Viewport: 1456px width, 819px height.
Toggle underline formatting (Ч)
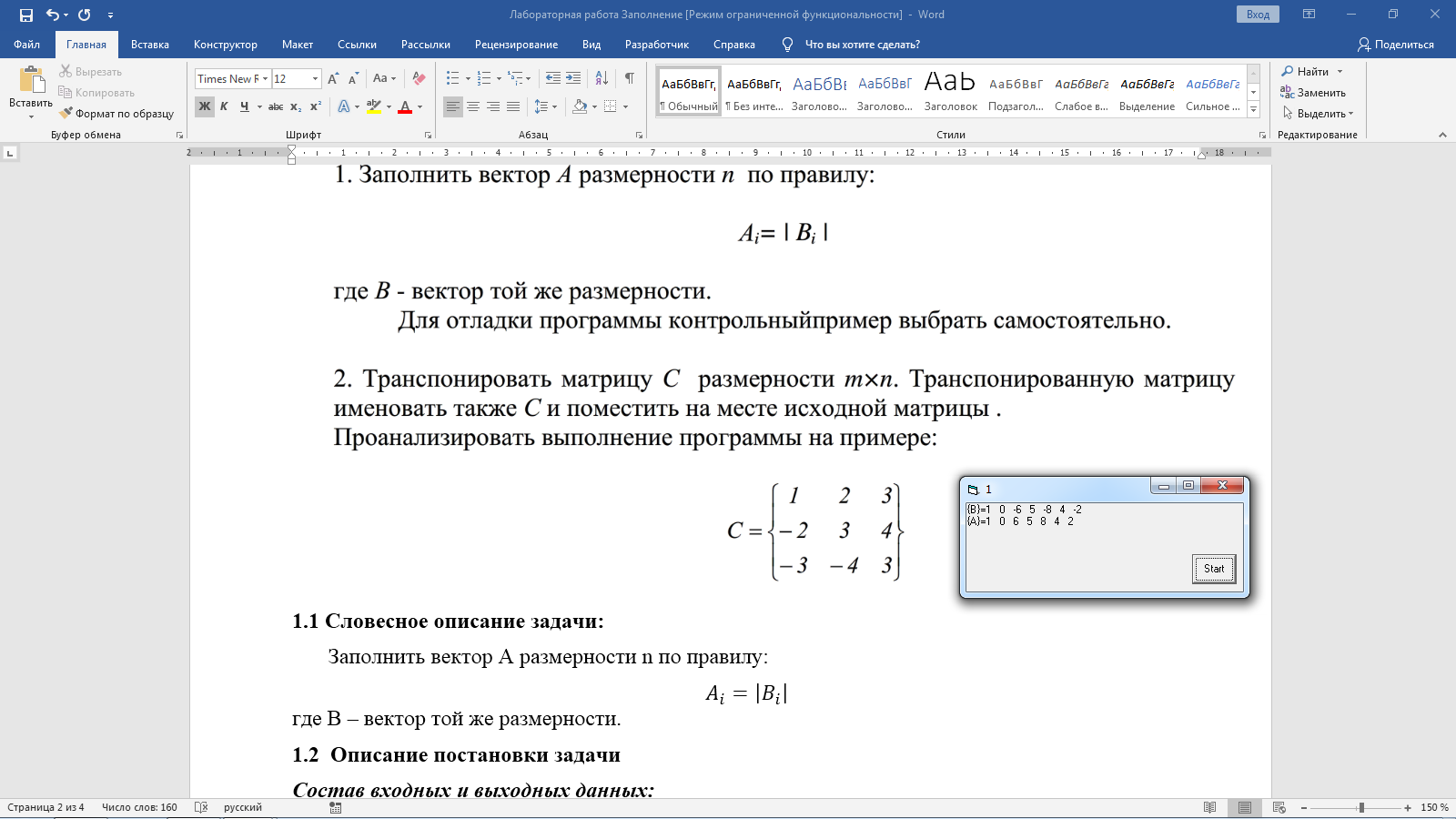(244, 106)
